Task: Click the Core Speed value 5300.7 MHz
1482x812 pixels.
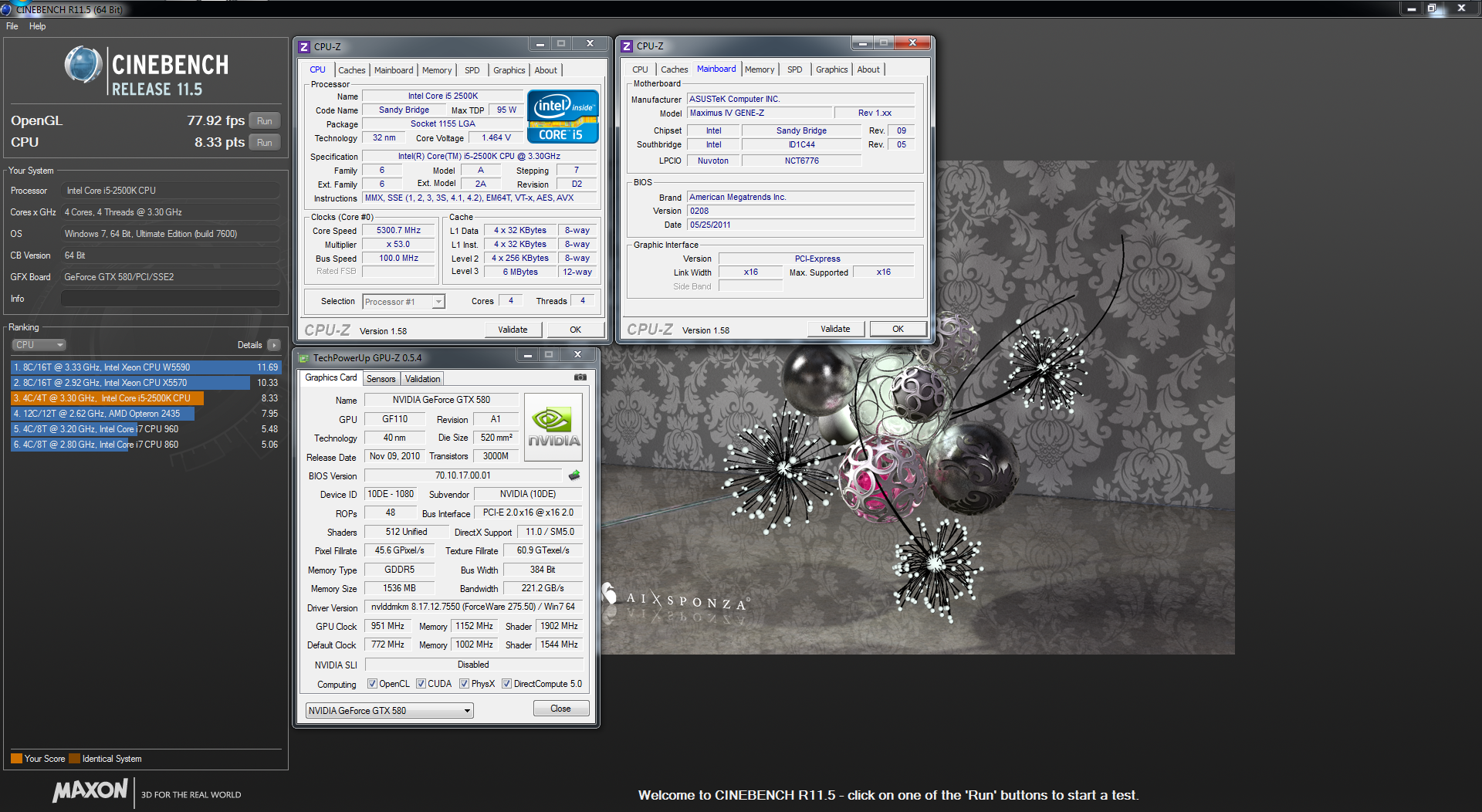Action: 398,231
